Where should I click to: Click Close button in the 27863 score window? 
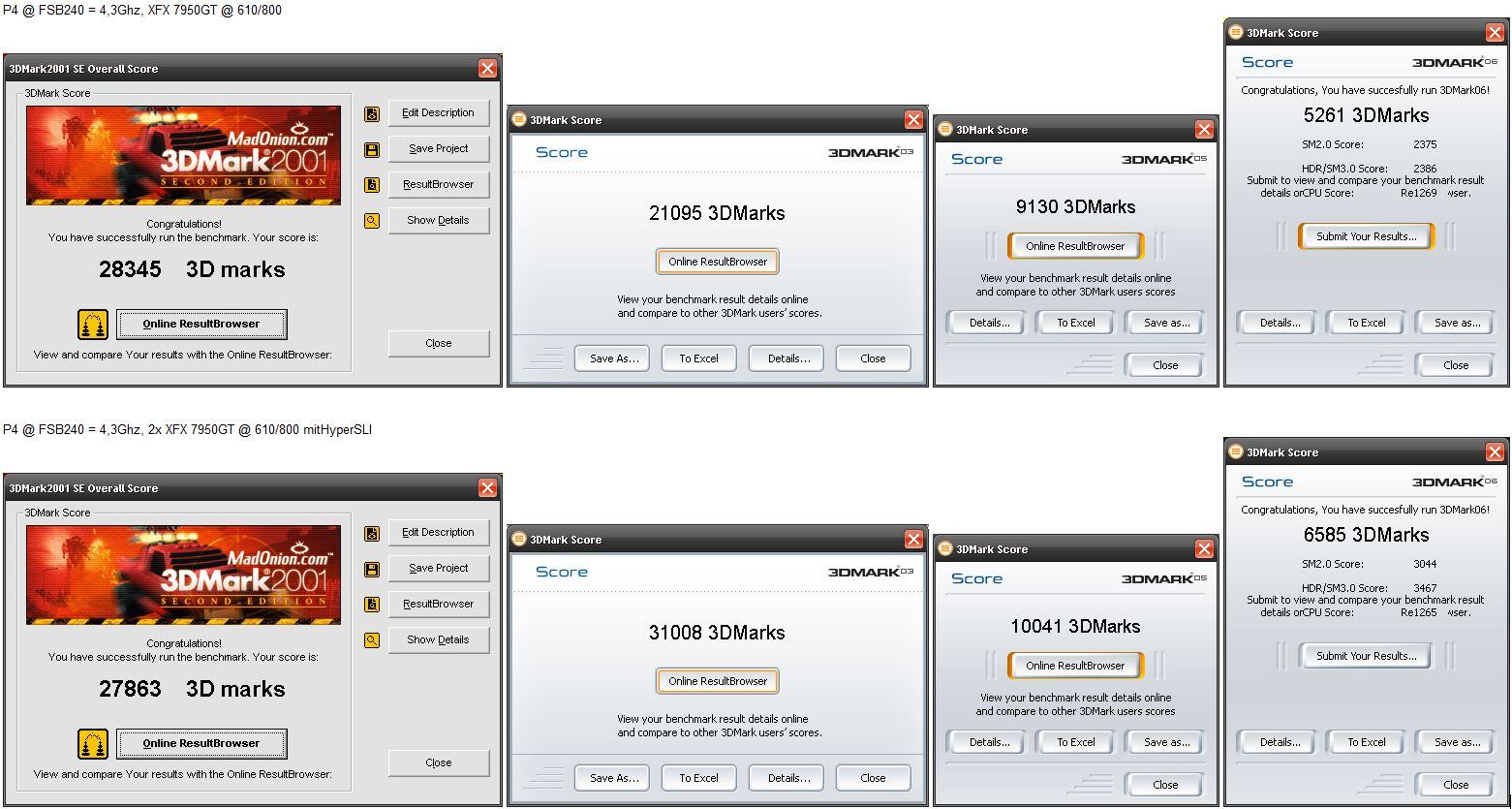coord(439,762)
